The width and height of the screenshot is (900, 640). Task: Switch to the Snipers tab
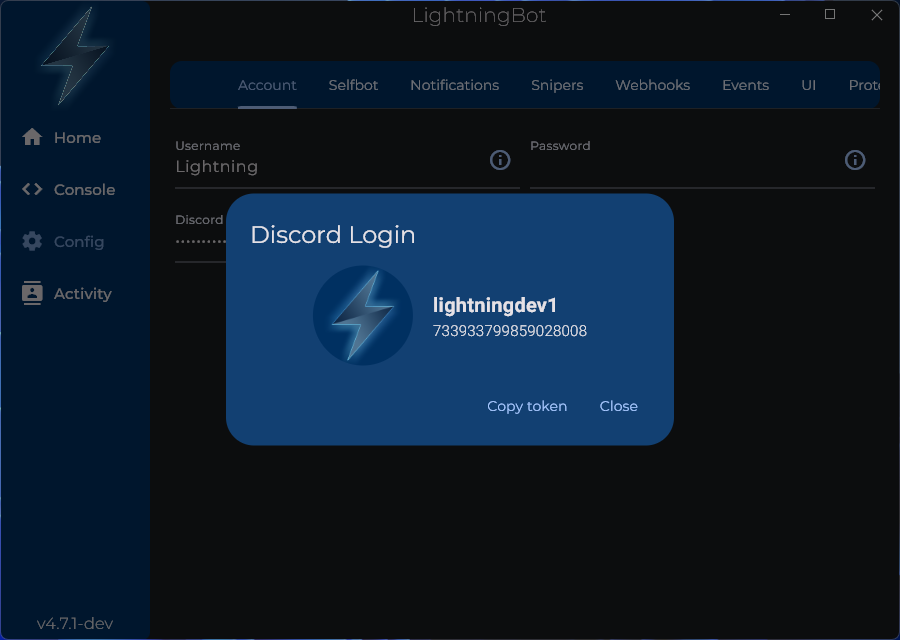pyautogui.click(x=557, y=85)
